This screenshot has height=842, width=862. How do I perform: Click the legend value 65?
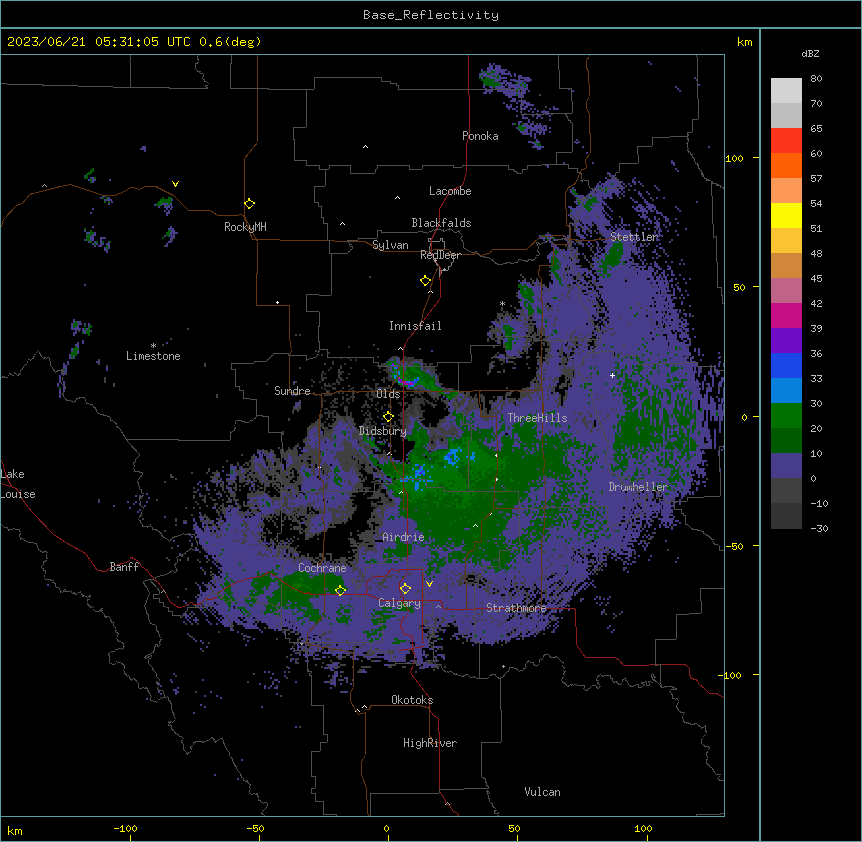(x=816, y=128)
